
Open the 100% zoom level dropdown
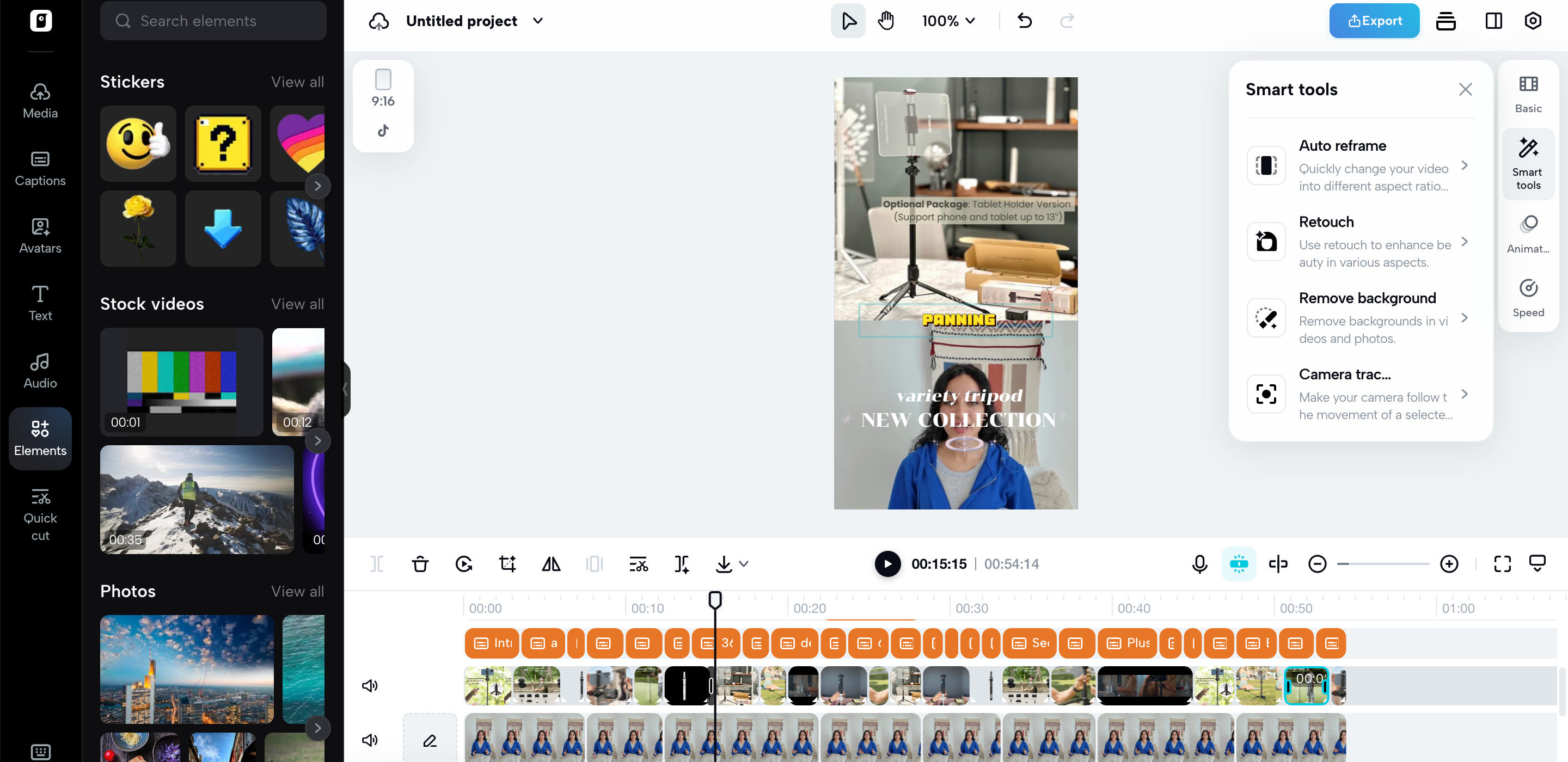pyautogui.click(x=948, y=21)
